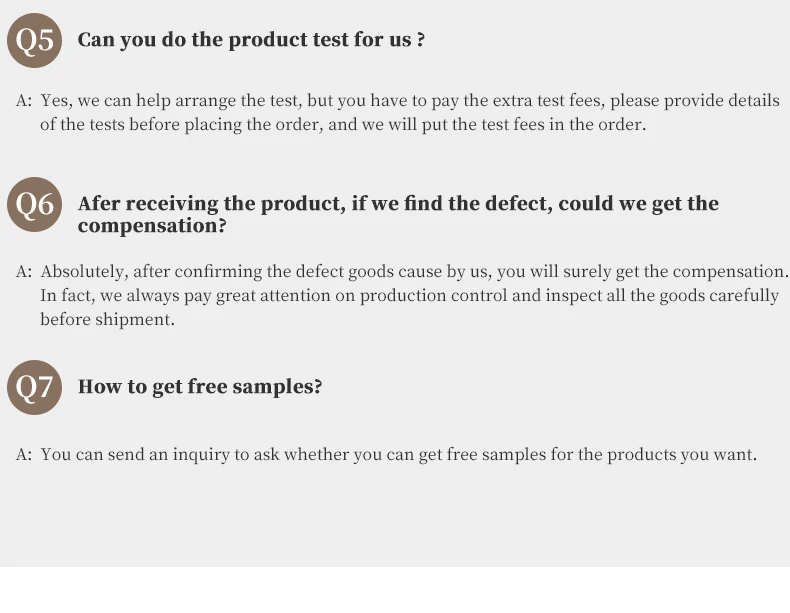Select the "A:" label under Q7
The width and height of the screenshot is (790, 613).
(25, 455)
